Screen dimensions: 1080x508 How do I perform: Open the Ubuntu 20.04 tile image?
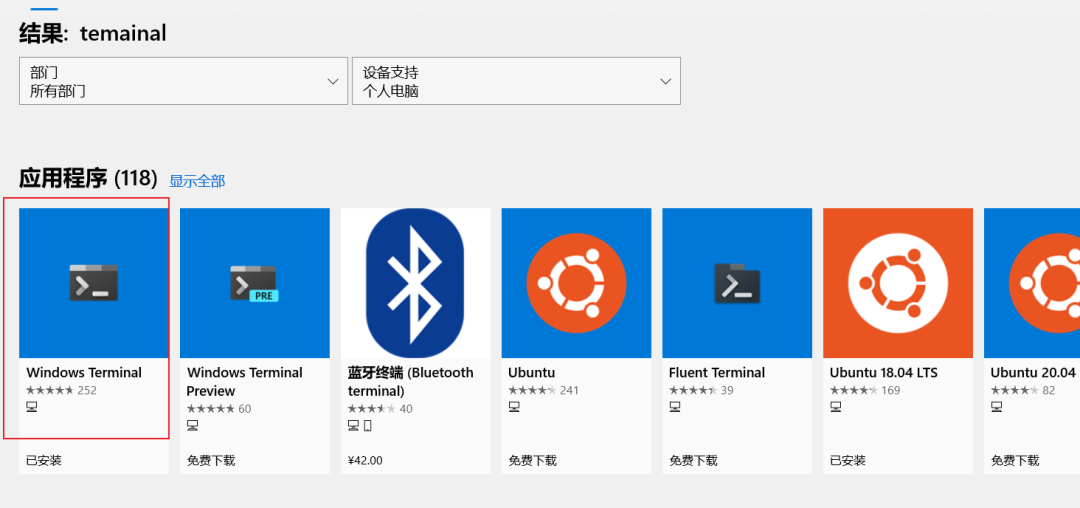pos(1032,283)
